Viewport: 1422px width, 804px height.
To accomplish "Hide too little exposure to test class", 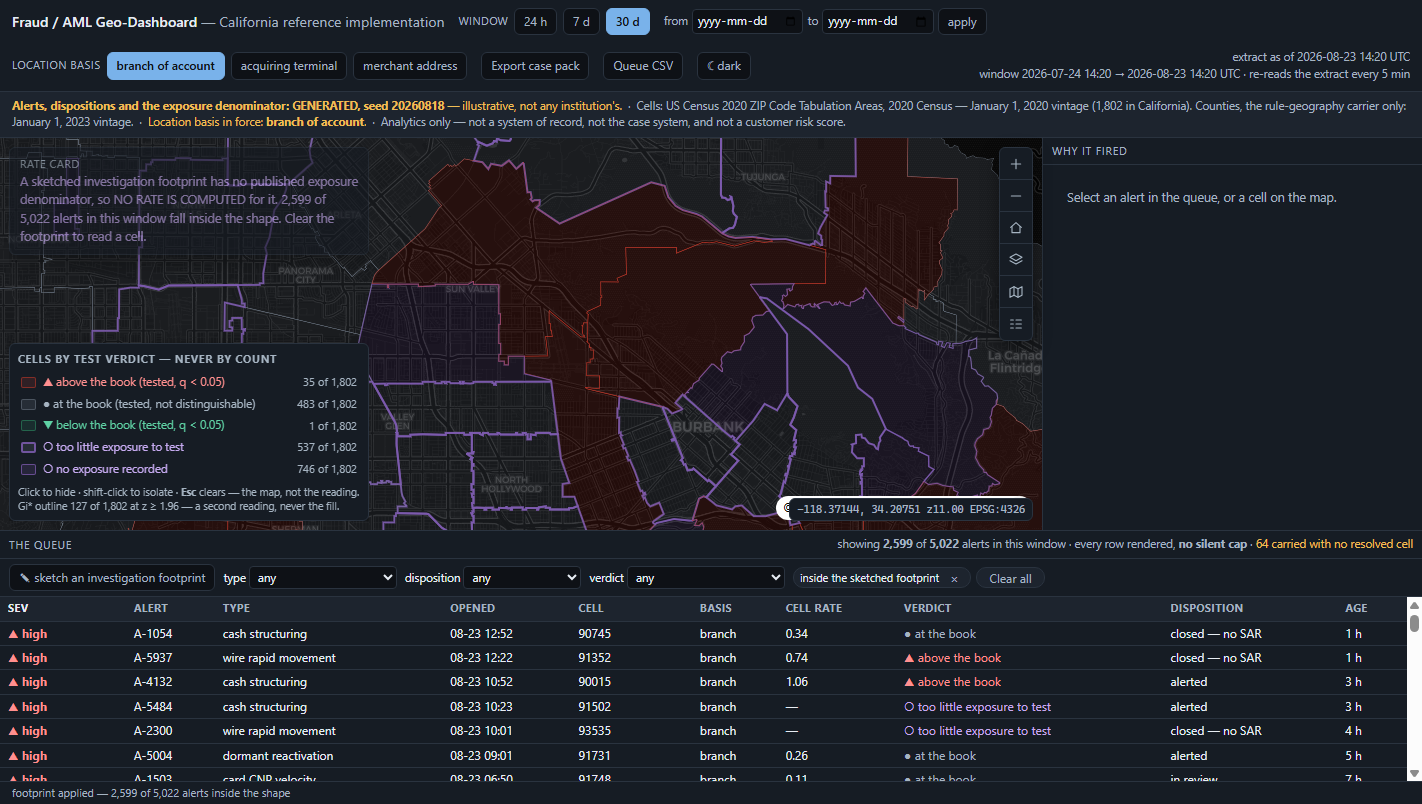I will (x=188, y=447).
